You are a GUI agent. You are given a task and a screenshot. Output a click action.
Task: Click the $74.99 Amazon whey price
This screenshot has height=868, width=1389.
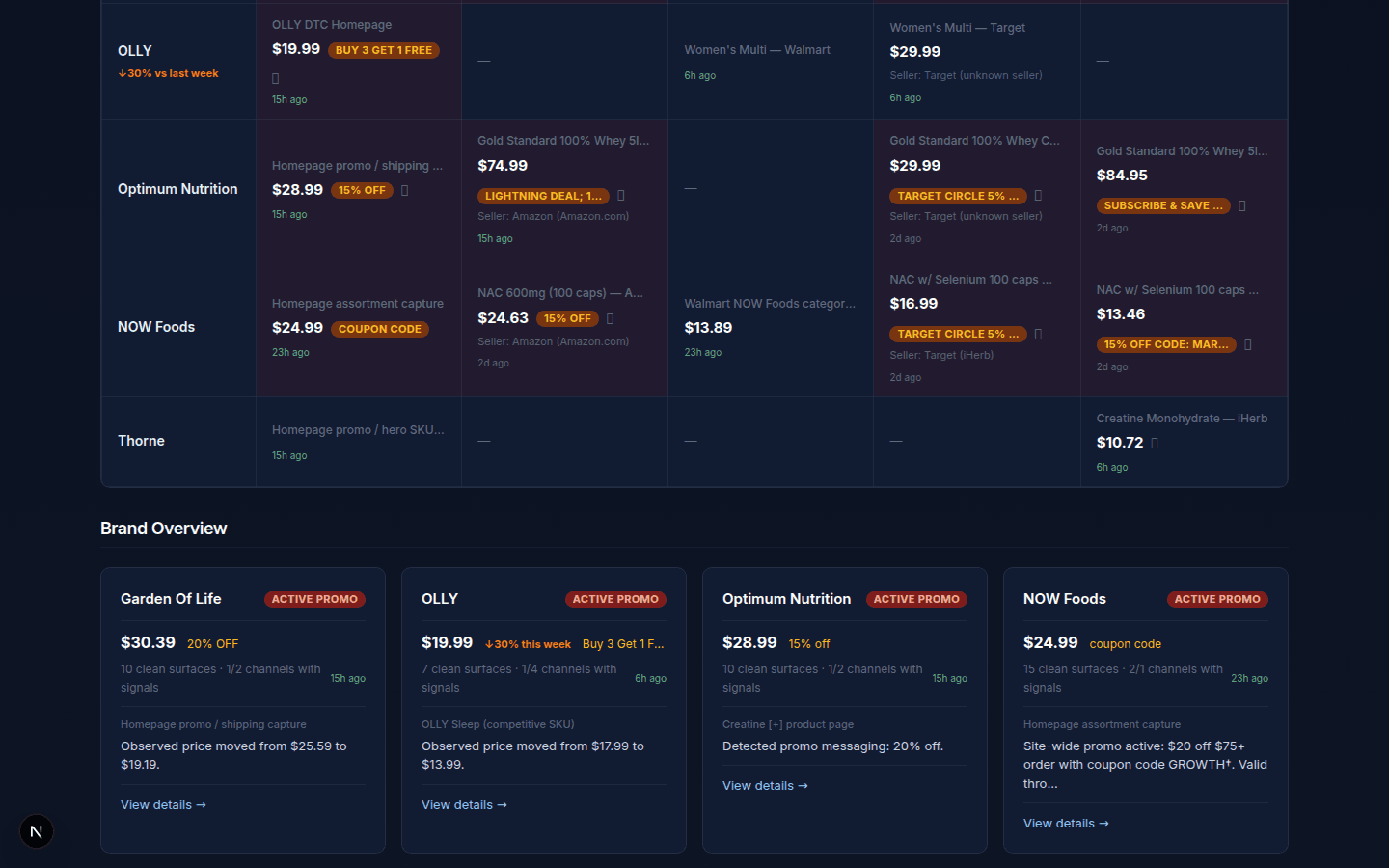pos(503,166)
